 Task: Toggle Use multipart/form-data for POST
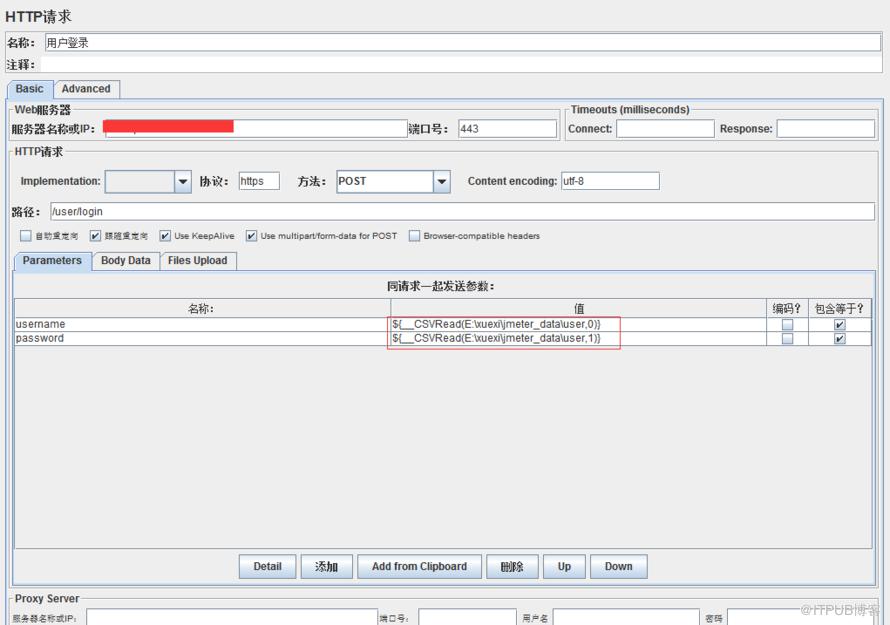[251, 236]
